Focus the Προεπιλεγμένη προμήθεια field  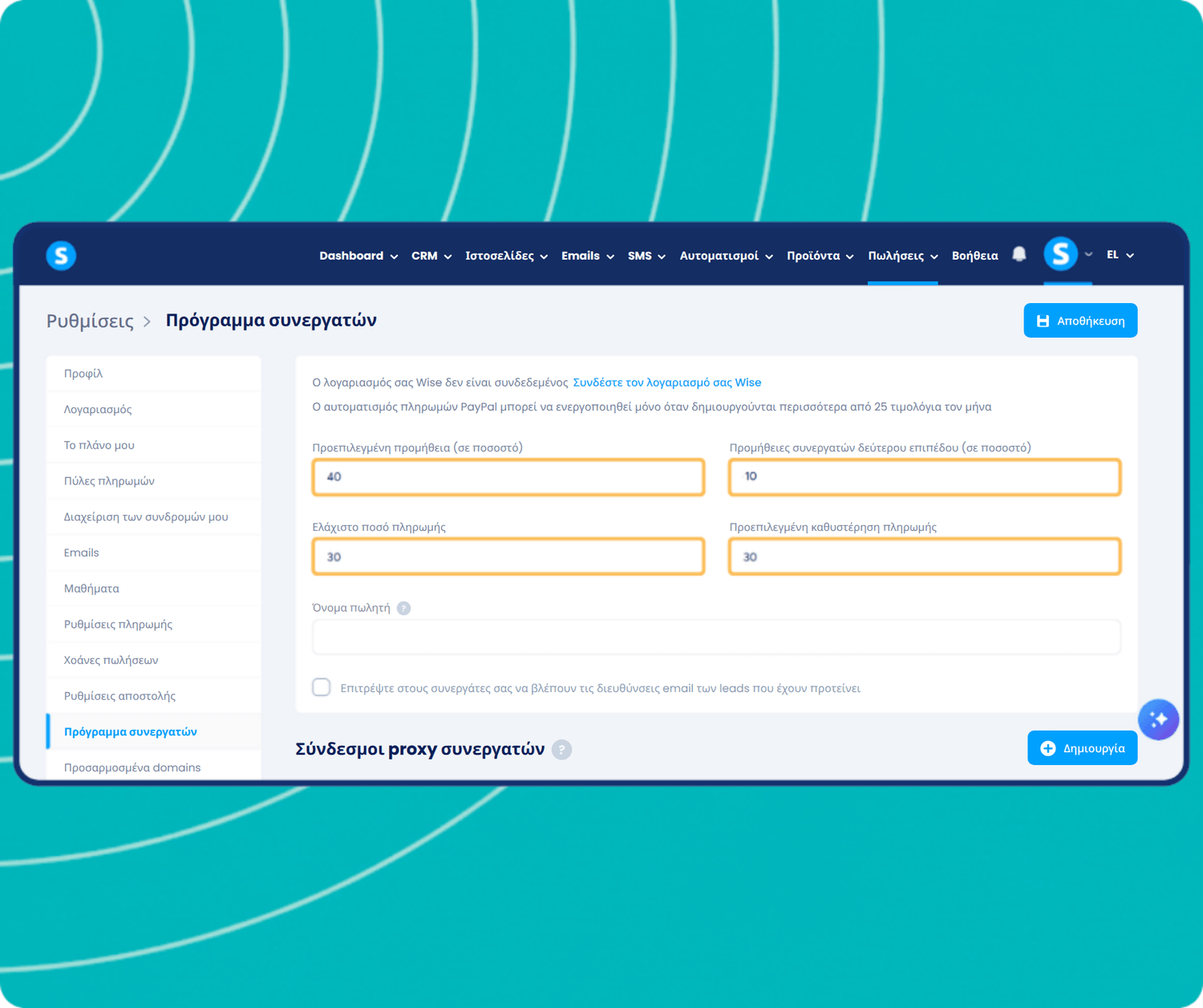click(x=508, y=477)
